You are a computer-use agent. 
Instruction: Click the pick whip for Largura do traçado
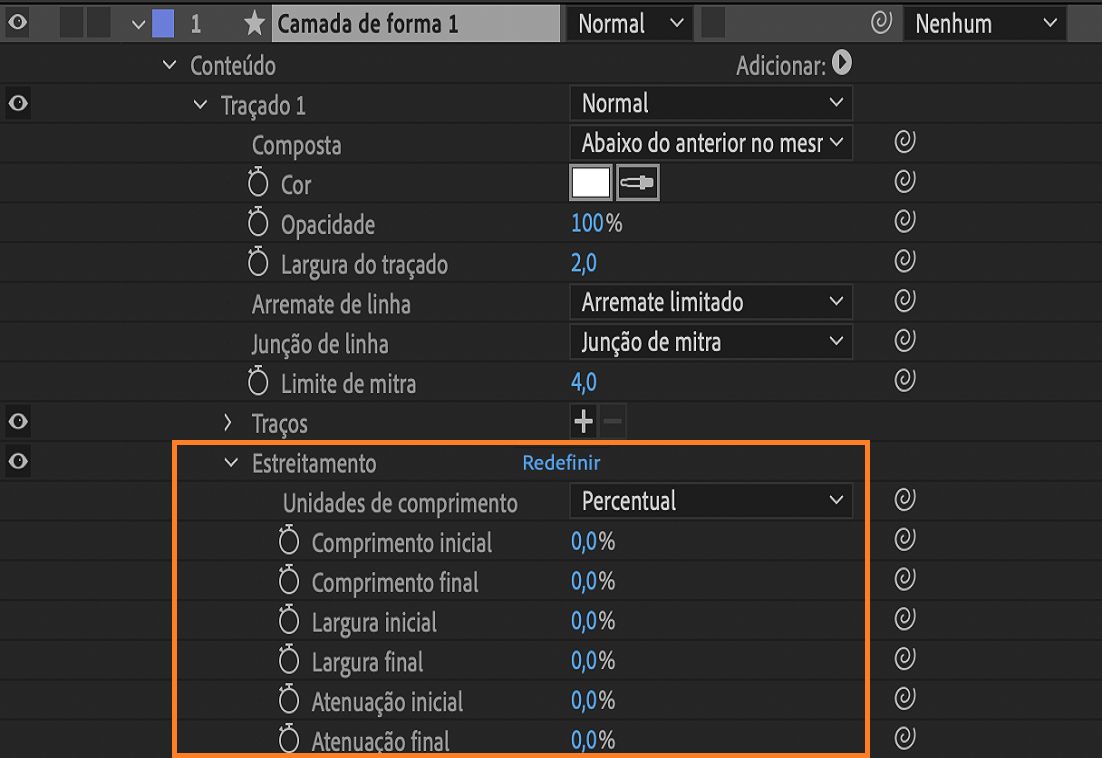click(x=904, y=261)
